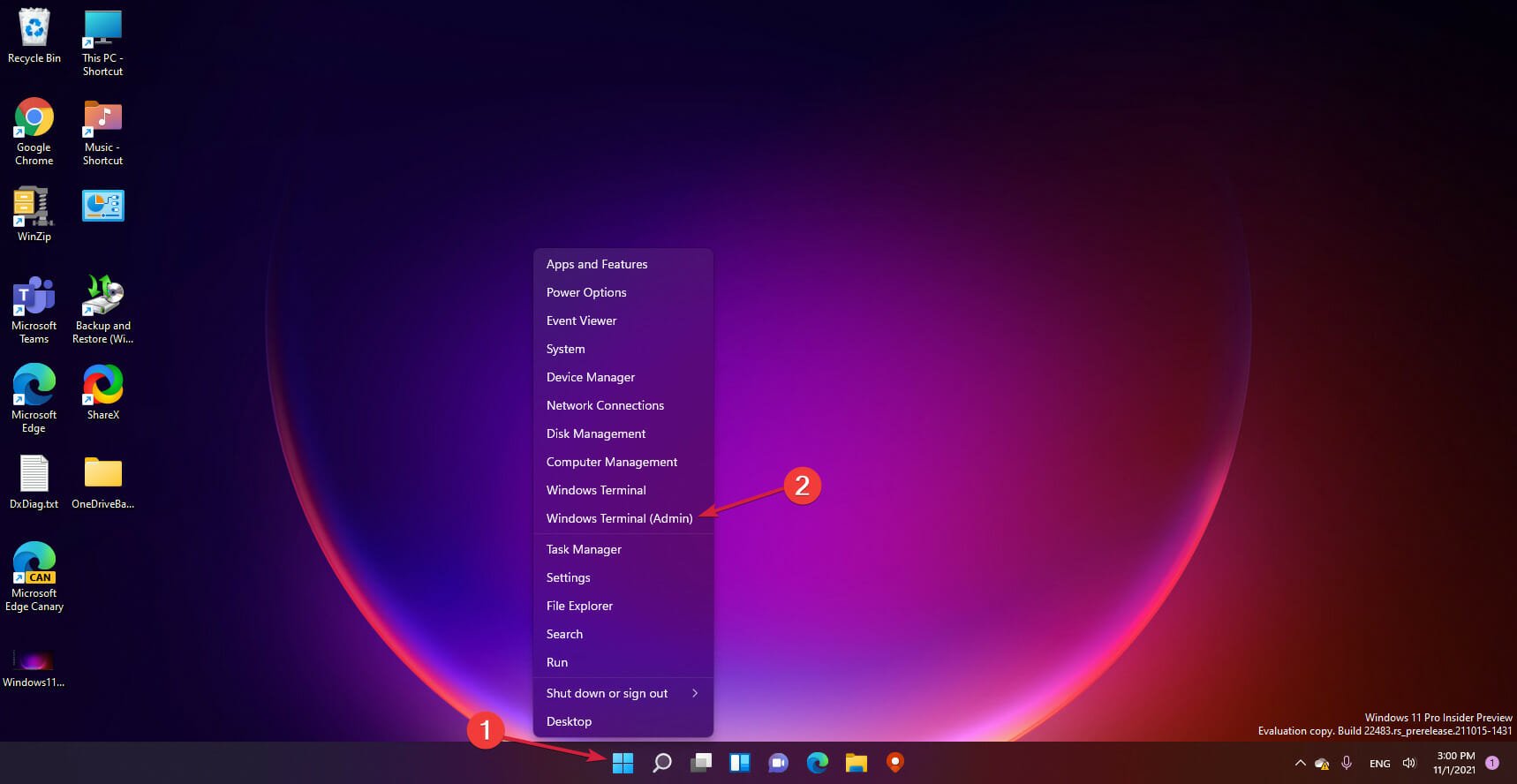The height and width of the screenshot is (784, 1517).
Task: Launch Edge from the taskbar
Action: 818,763
